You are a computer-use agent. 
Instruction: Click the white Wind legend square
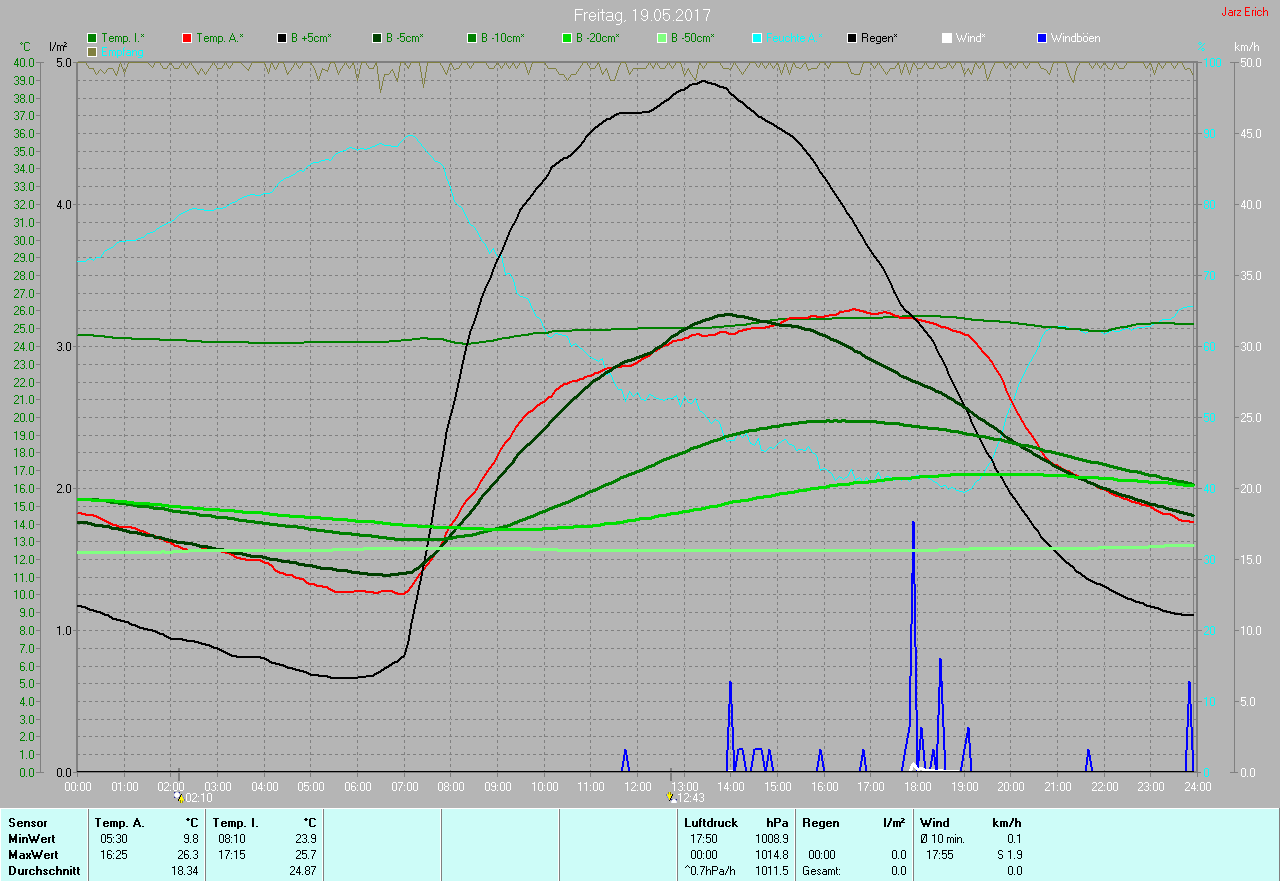coord(947,38)
